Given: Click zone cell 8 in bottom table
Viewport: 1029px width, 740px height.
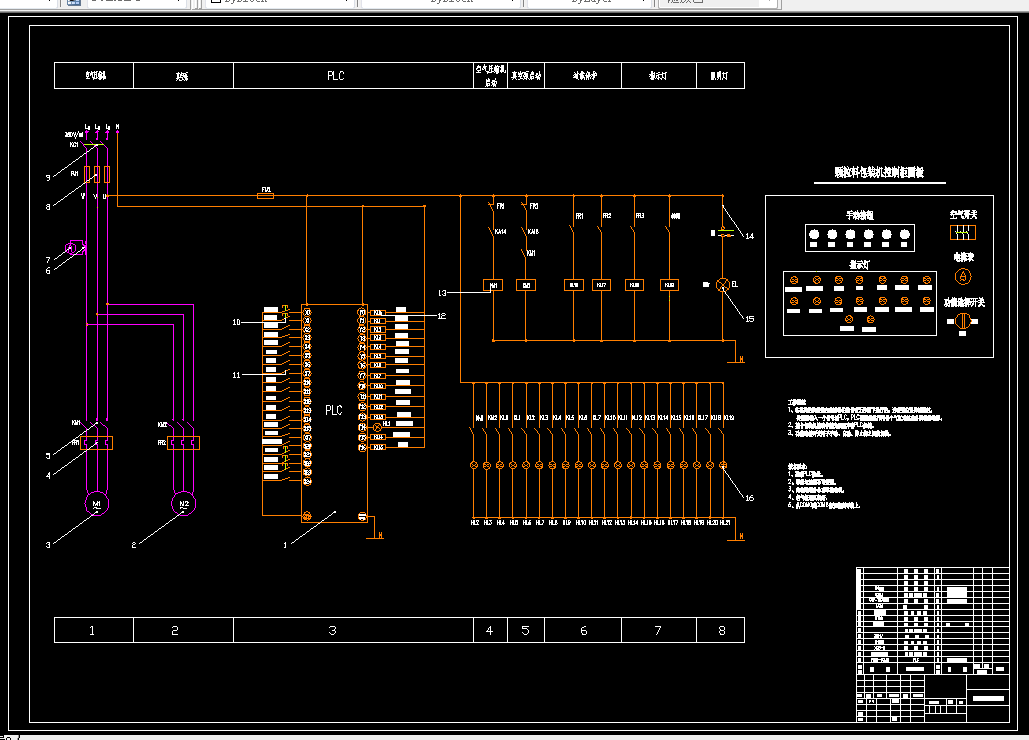Looking at the screenshot, I should 721,630.
